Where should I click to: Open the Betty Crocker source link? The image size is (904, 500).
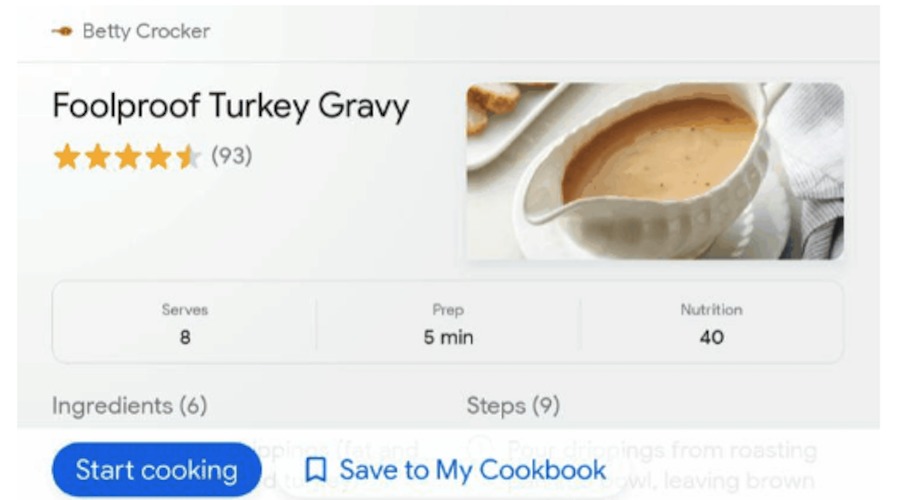(x=146, y=31)
